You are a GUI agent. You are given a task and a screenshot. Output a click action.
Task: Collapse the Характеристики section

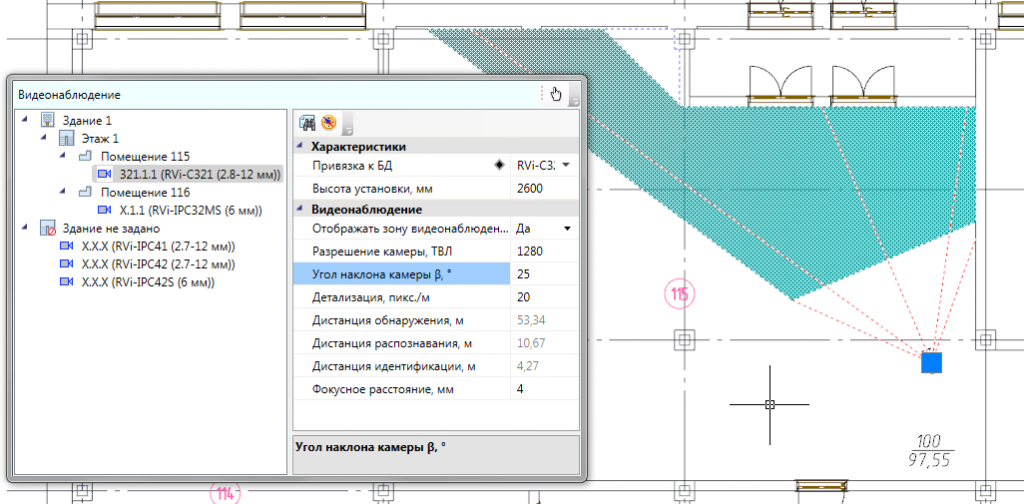pyautogui.click(x=300, y=146)
